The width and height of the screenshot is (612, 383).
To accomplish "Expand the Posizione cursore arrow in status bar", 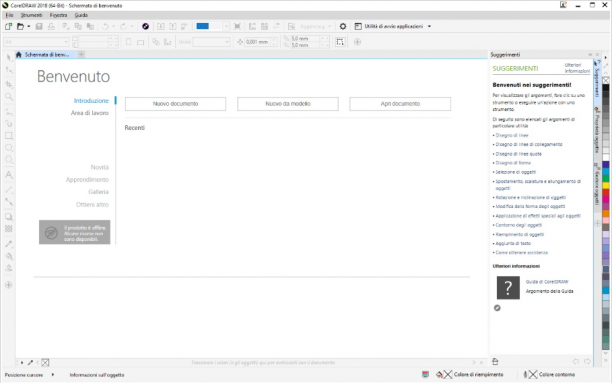I will point(53,375).
